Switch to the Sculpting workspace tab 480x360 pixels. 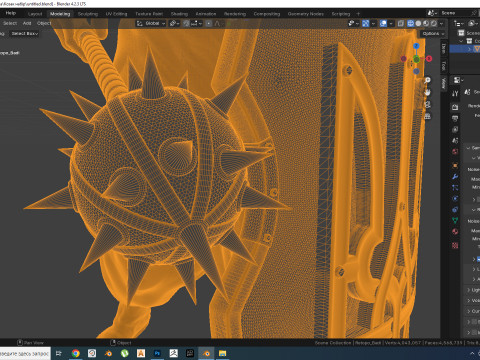pos(88,14)
